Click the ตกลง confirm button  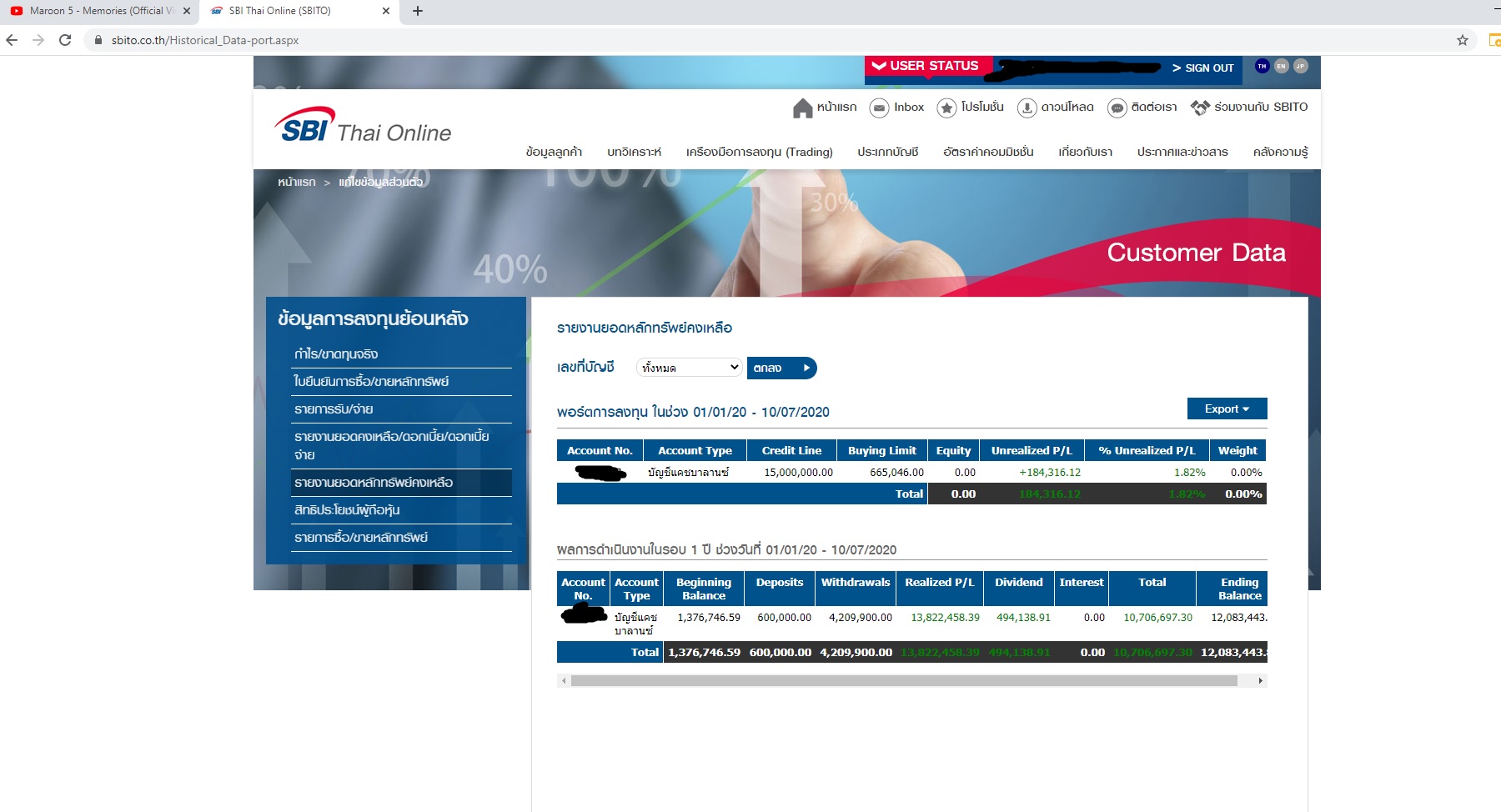point(781,368)
